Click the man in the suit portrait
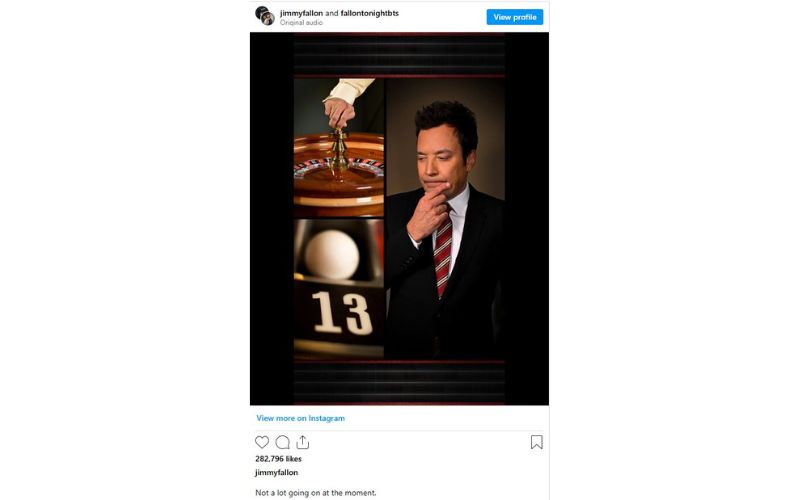Screen dimensions: 800x500 click(x=445, y=218)
